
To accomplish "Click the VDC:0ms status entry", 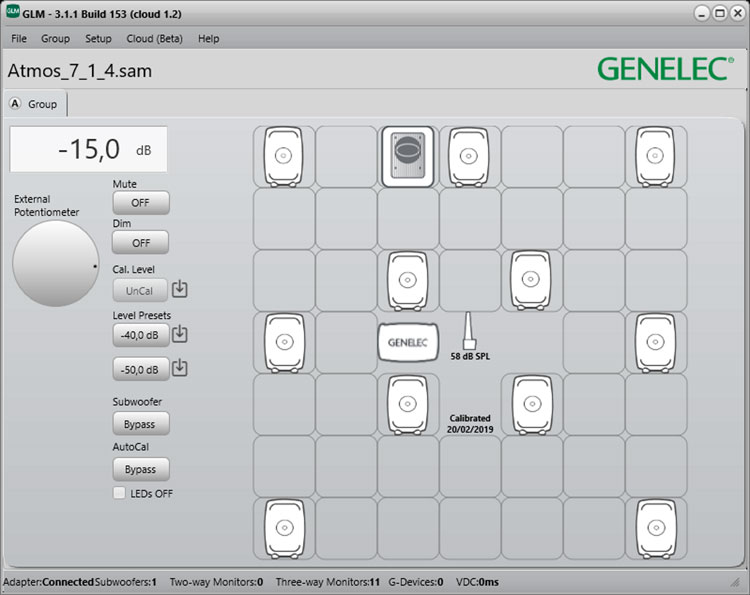I will [x=477, y=582].
